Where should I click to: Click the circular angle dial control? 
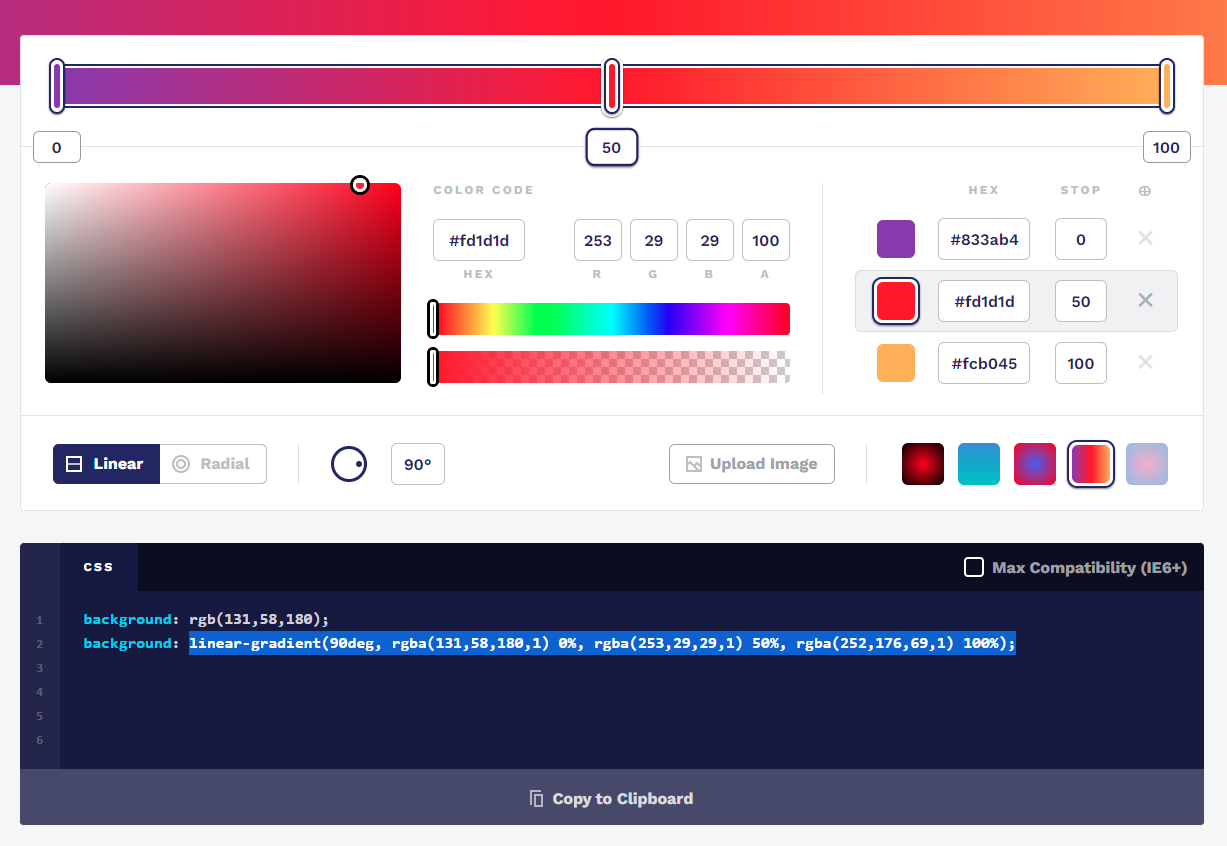pyautogui.click(x=348, y=464)
